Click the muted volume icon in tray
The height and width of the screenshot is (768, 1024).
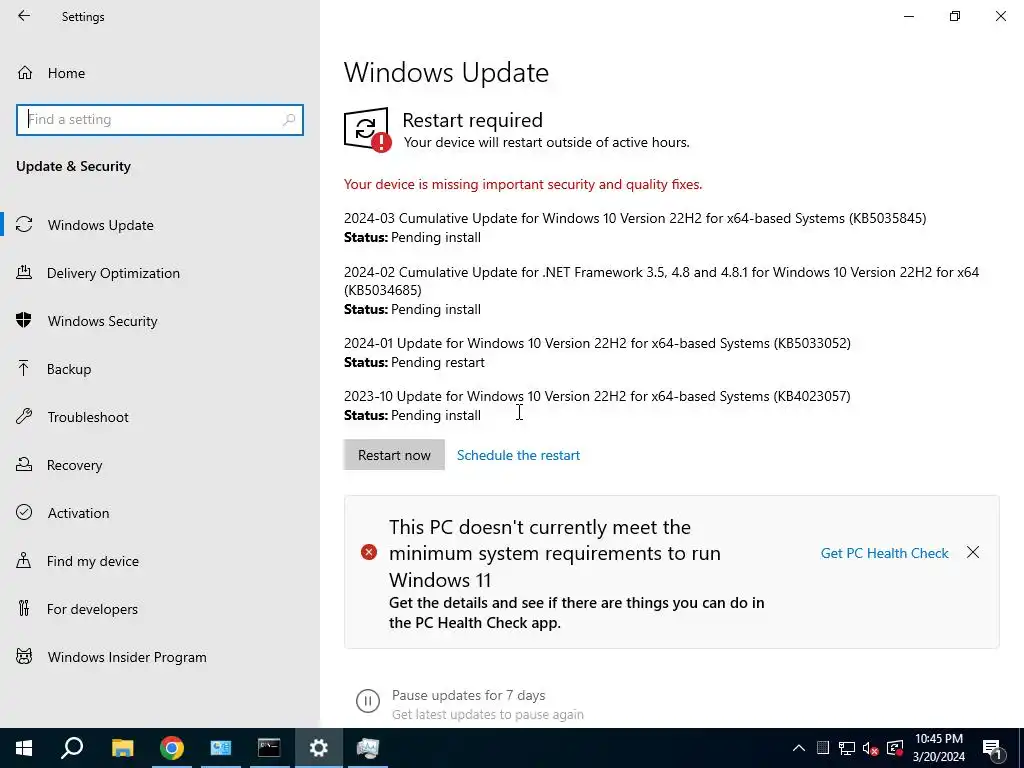871,748
